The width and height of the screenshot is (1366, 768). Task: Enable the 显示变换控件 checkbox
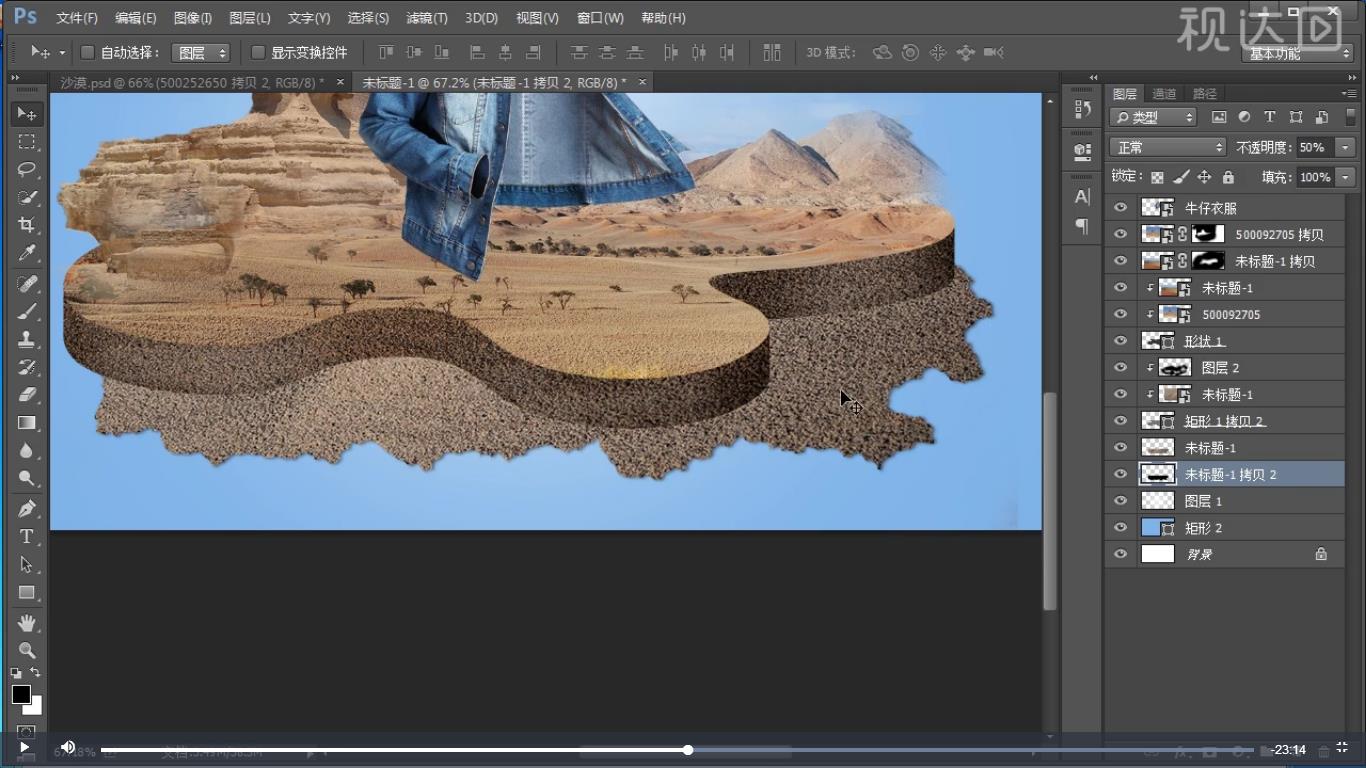[x=258, y=52]
